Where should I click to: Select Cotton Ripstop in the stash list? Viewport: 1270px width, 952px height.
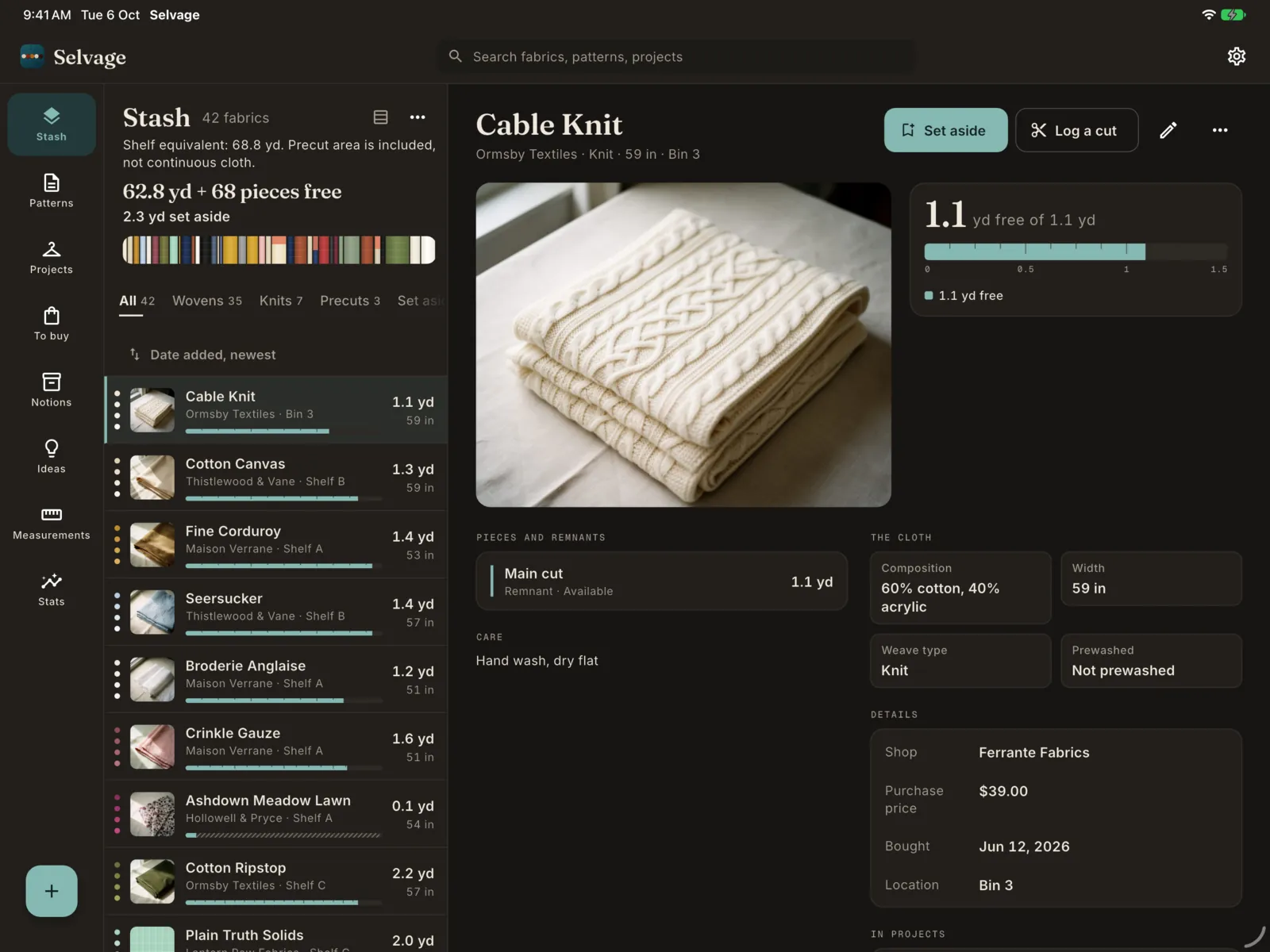[276, 881]
